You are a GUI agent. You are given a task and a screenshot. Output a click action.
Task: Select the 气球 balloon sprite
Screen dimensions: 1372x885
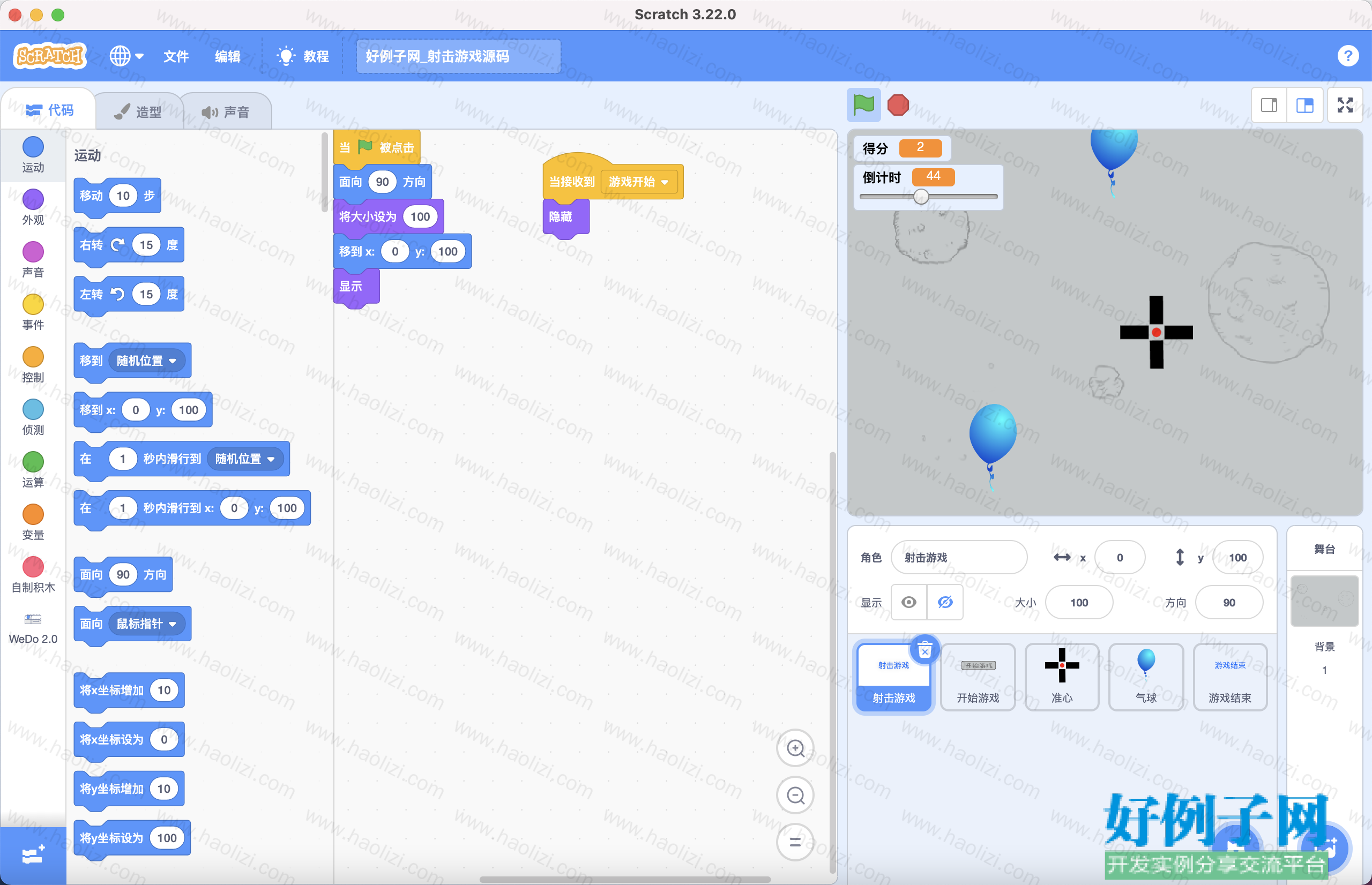point(1145,677)
